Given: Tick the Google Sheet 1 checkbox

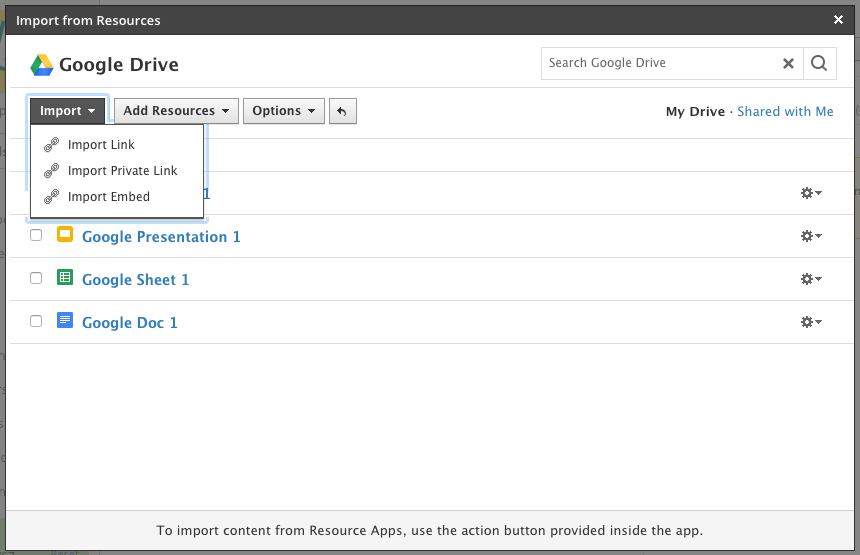Looking at the screenshot, I should click(x=36, y=278).
